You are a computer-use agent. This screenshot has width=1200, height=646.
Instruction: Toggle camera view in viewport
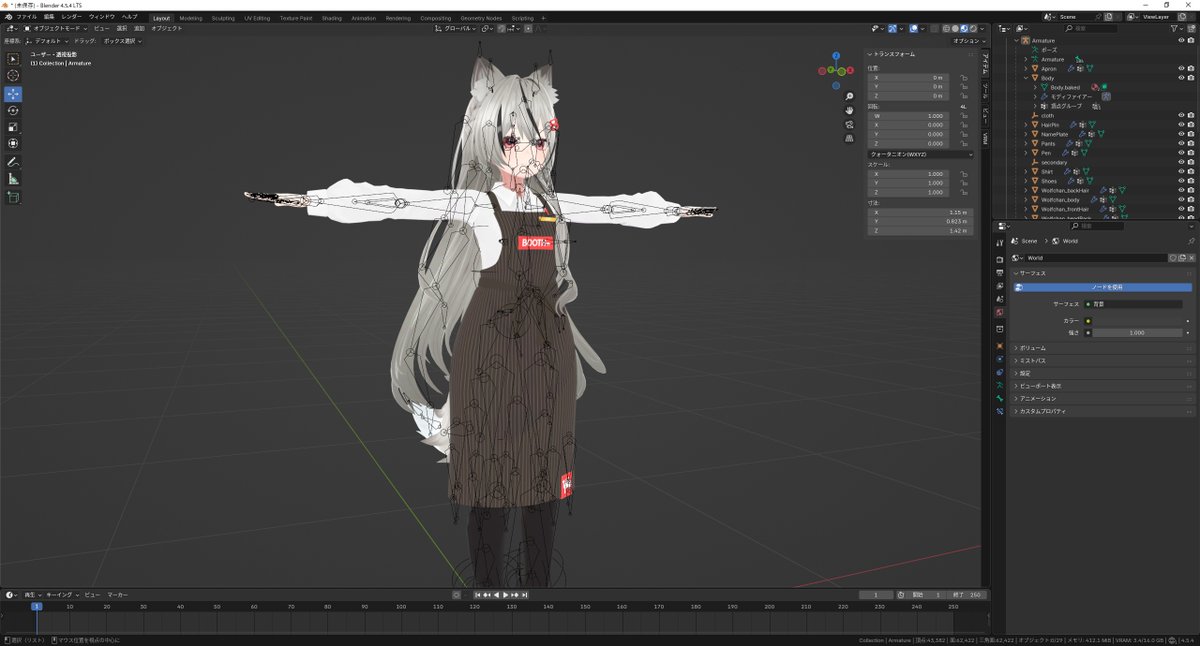coord(849,124)
